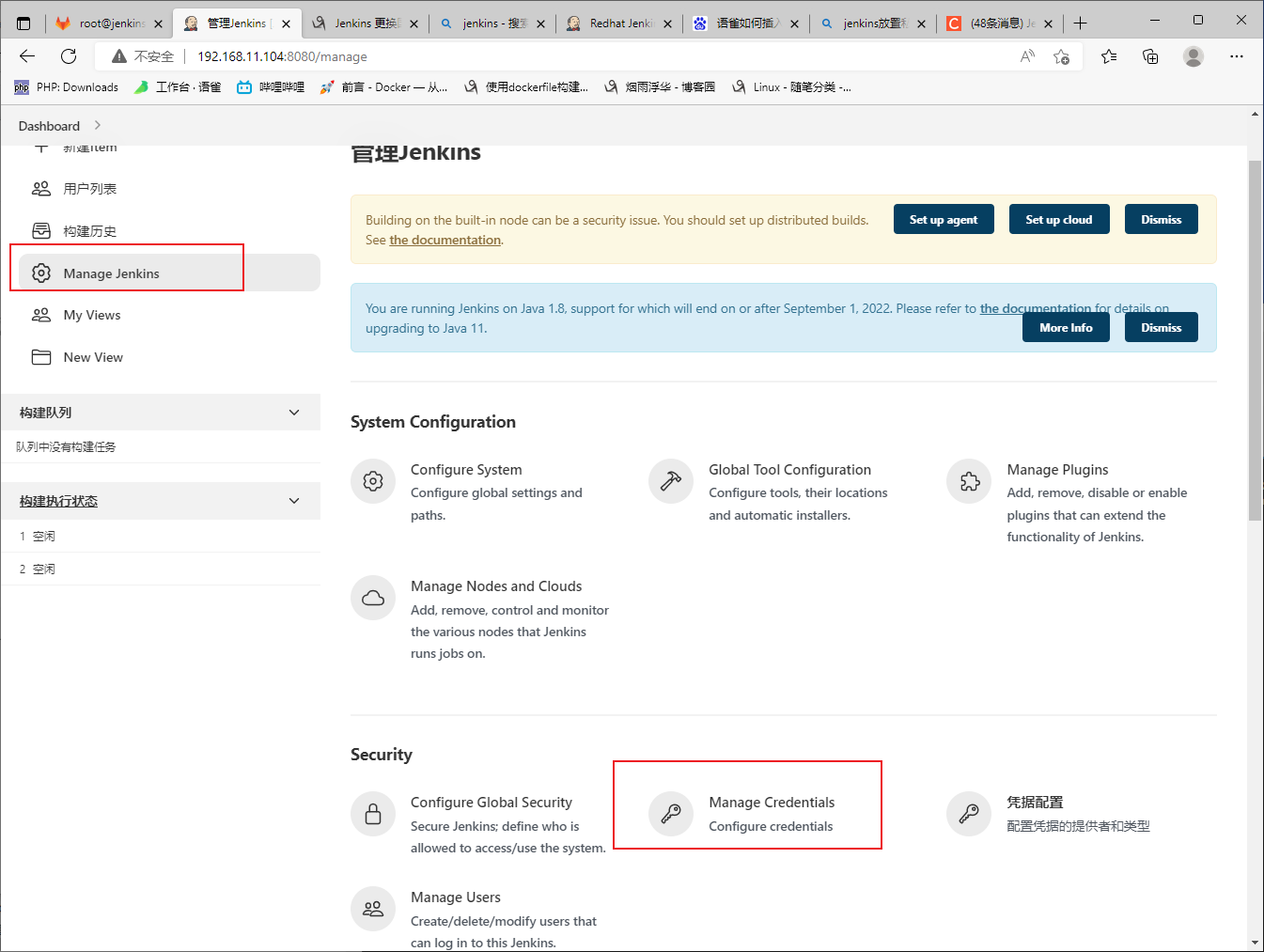
Task: Close the 管理Jenkins tab
Action: (x=287, y=23)
